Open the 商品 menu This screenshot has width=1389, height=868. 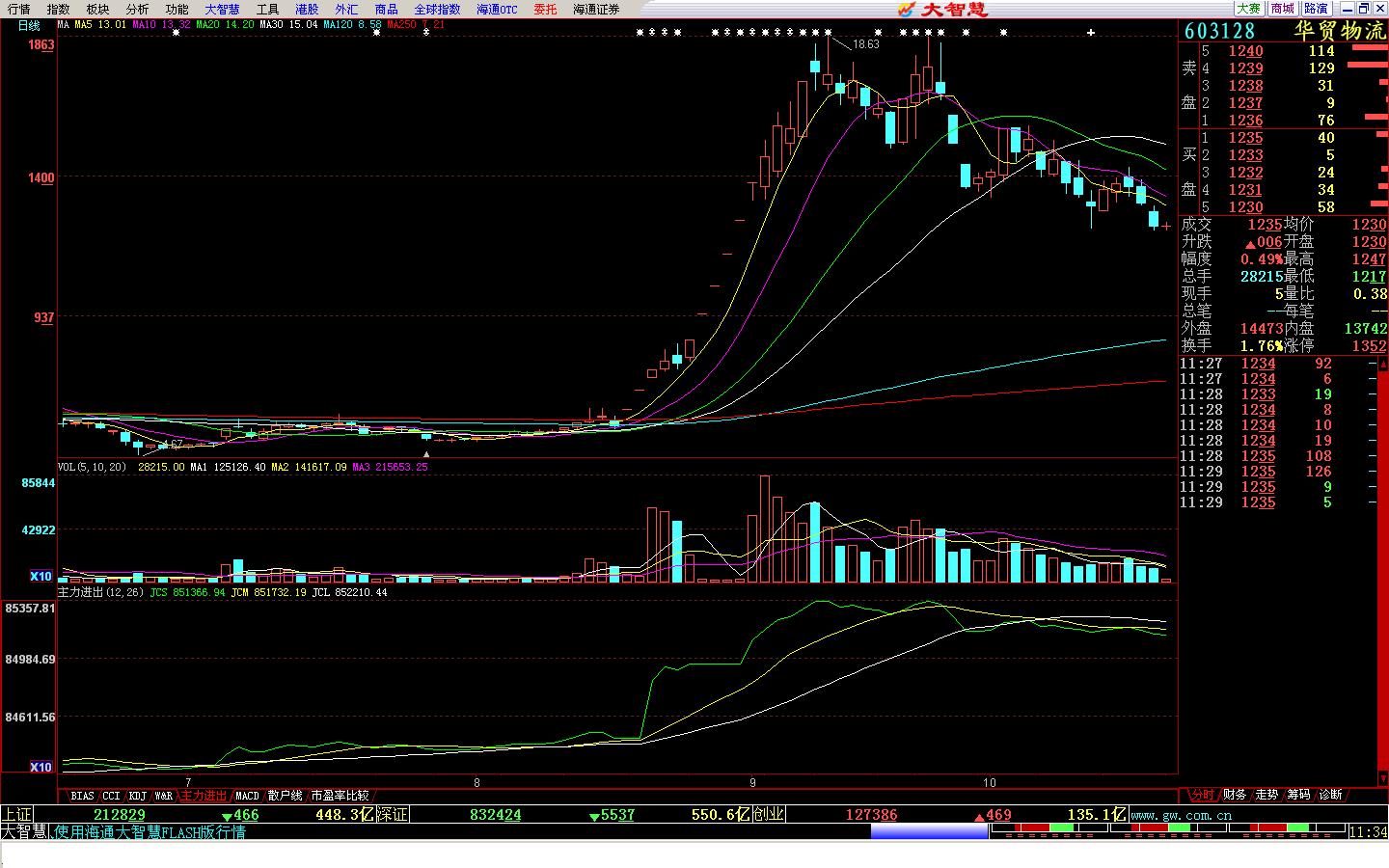pos(386,9)
